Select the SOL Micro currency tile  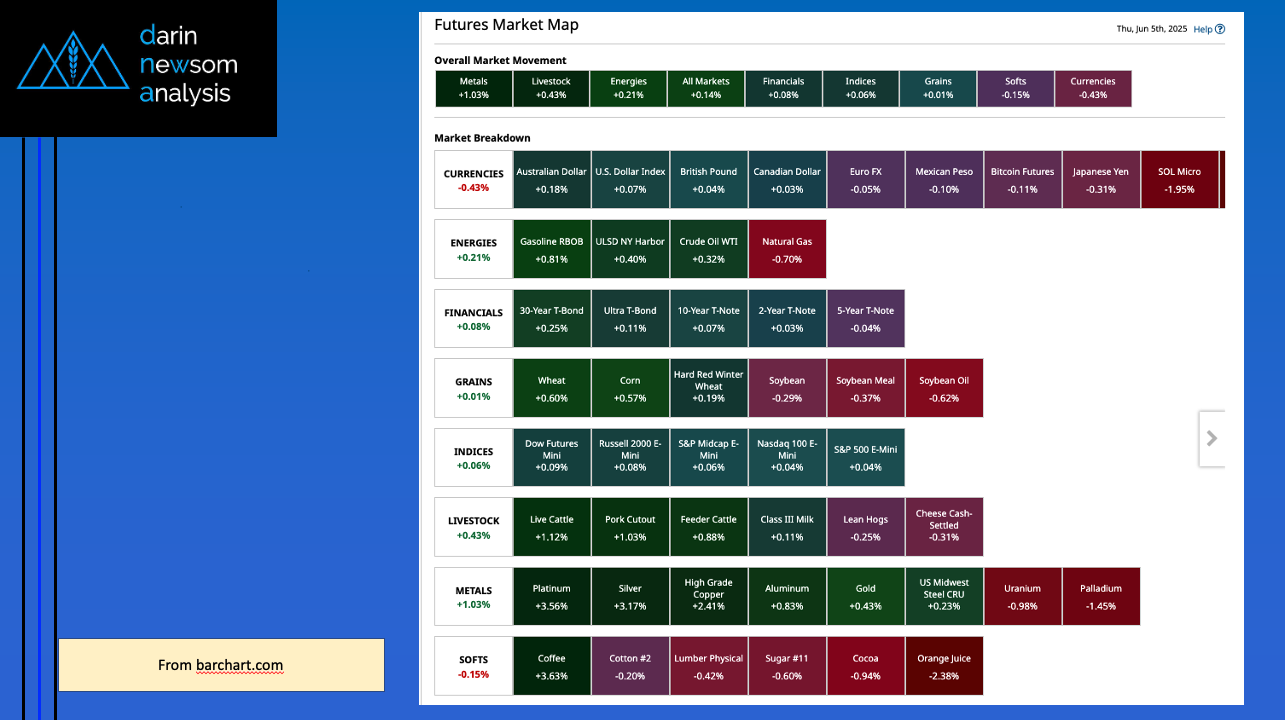1179,180
